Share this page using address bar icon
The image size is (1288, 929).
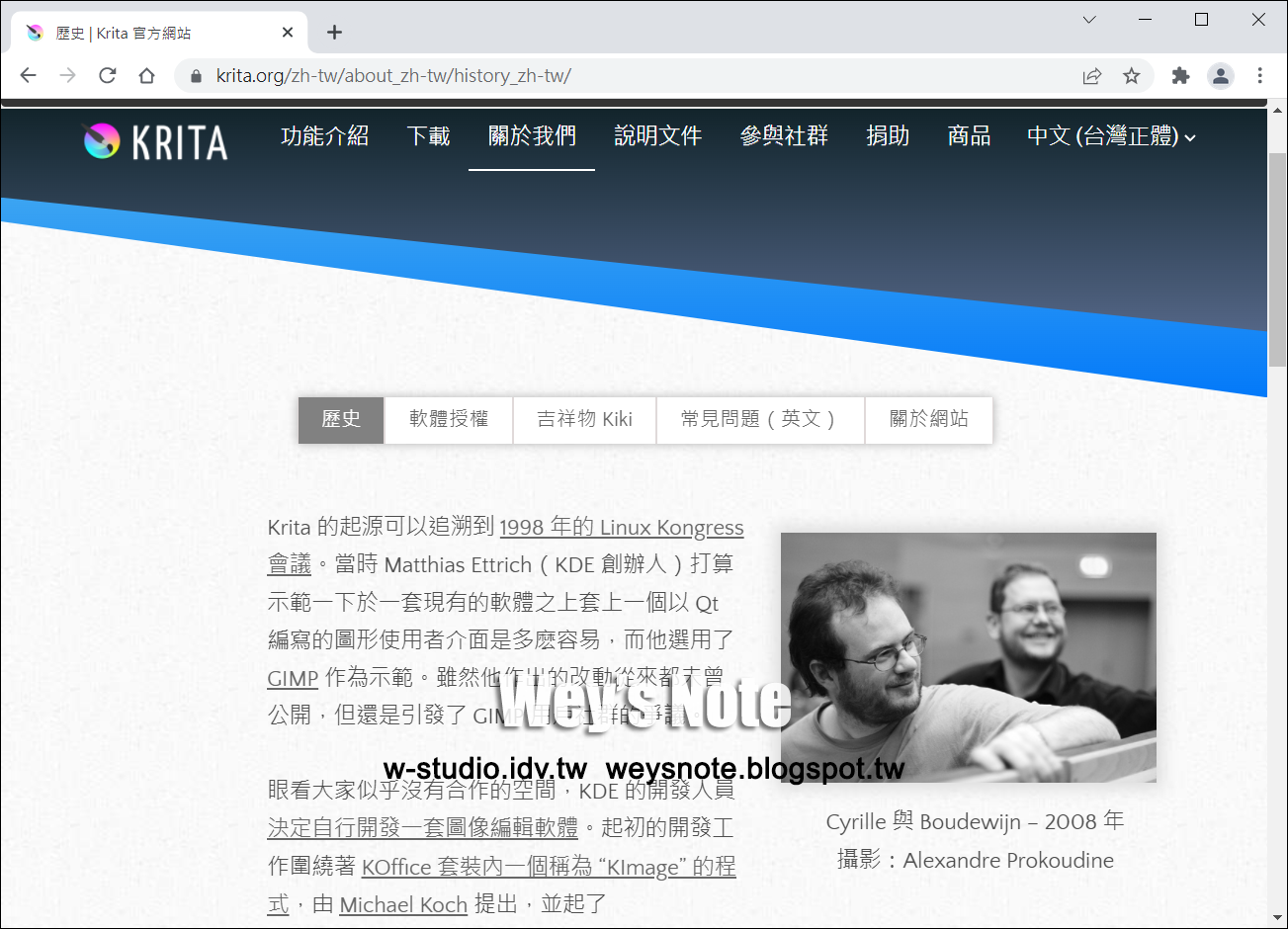[x=1092, y=76]
